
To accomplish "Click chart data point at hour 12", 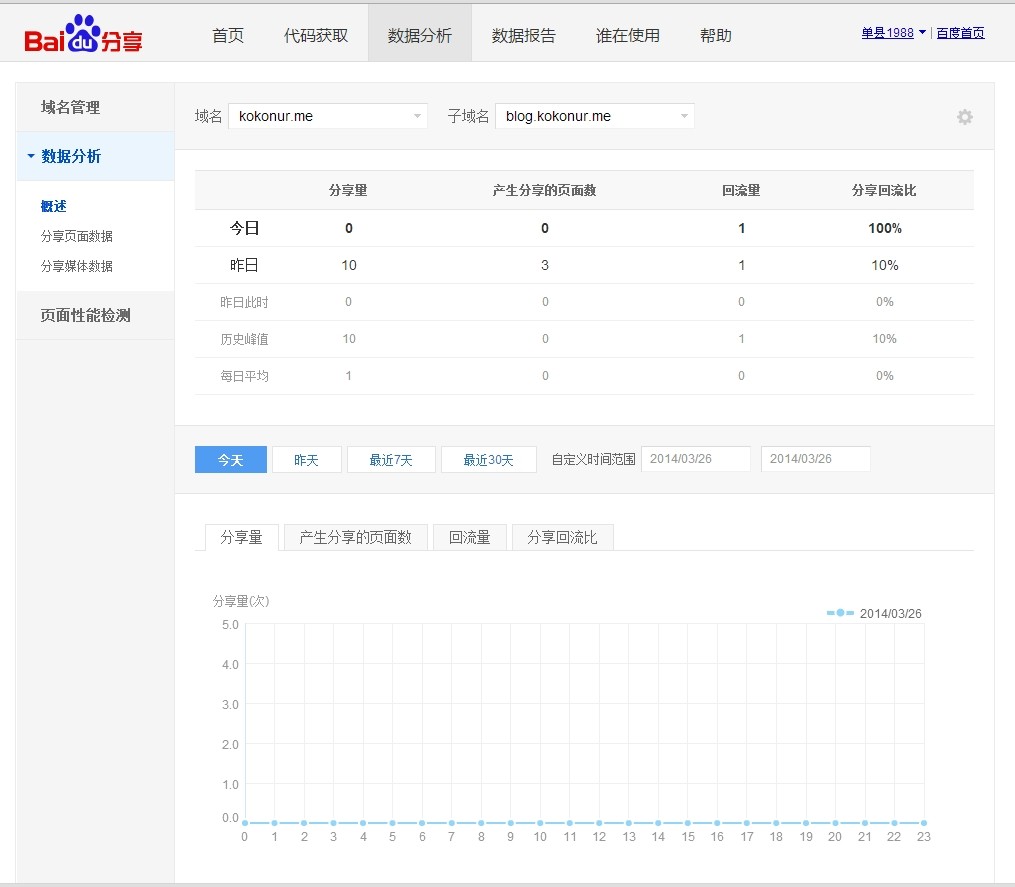I will 599,823.
